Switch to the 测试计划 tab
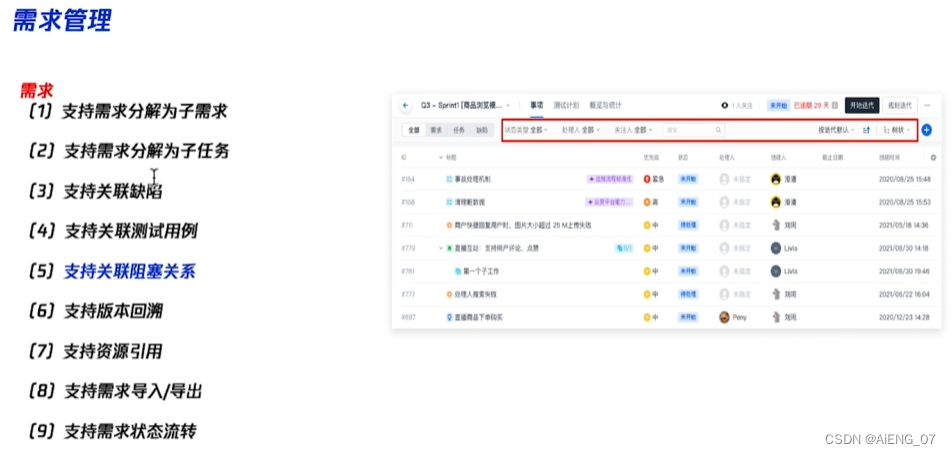Viewport: 951px width, 455px height. (566, 105)
